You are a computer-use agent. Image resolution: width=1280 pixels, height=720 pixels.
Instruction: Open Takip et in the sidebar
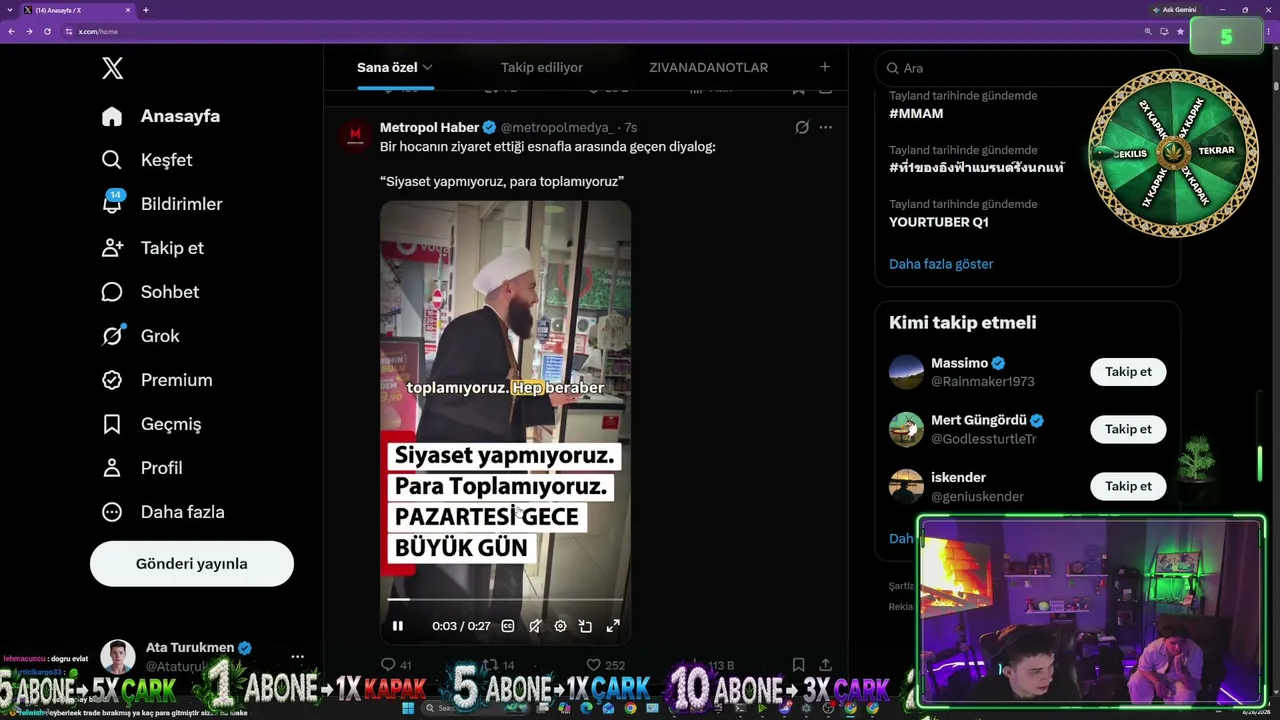pos(153,248)
